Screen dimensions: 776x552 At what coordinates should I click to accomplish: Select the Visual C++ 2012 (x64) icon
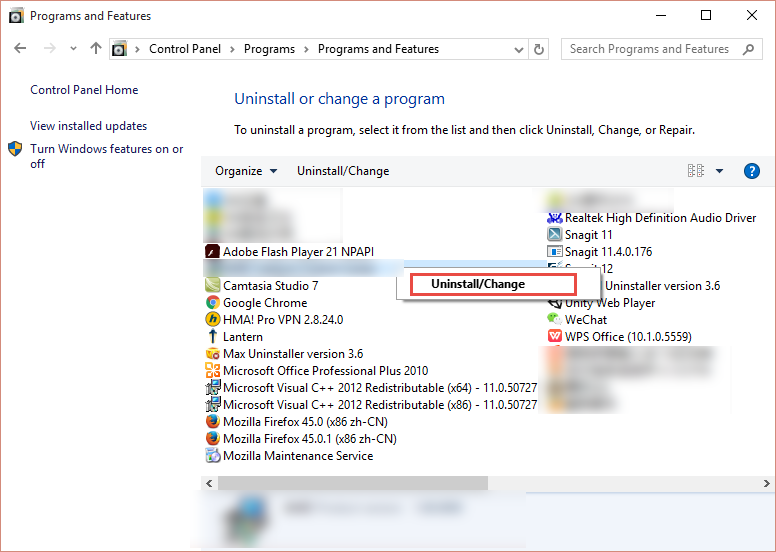(x=213, y=387)
